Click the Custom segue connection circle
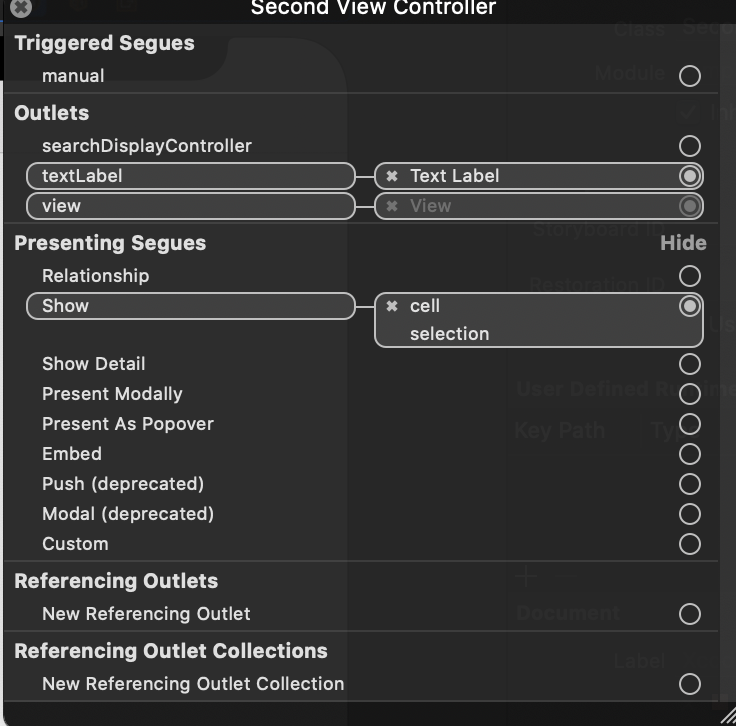Screen dimensions: 736x726 pyautogui.click(x=690, y=544)
